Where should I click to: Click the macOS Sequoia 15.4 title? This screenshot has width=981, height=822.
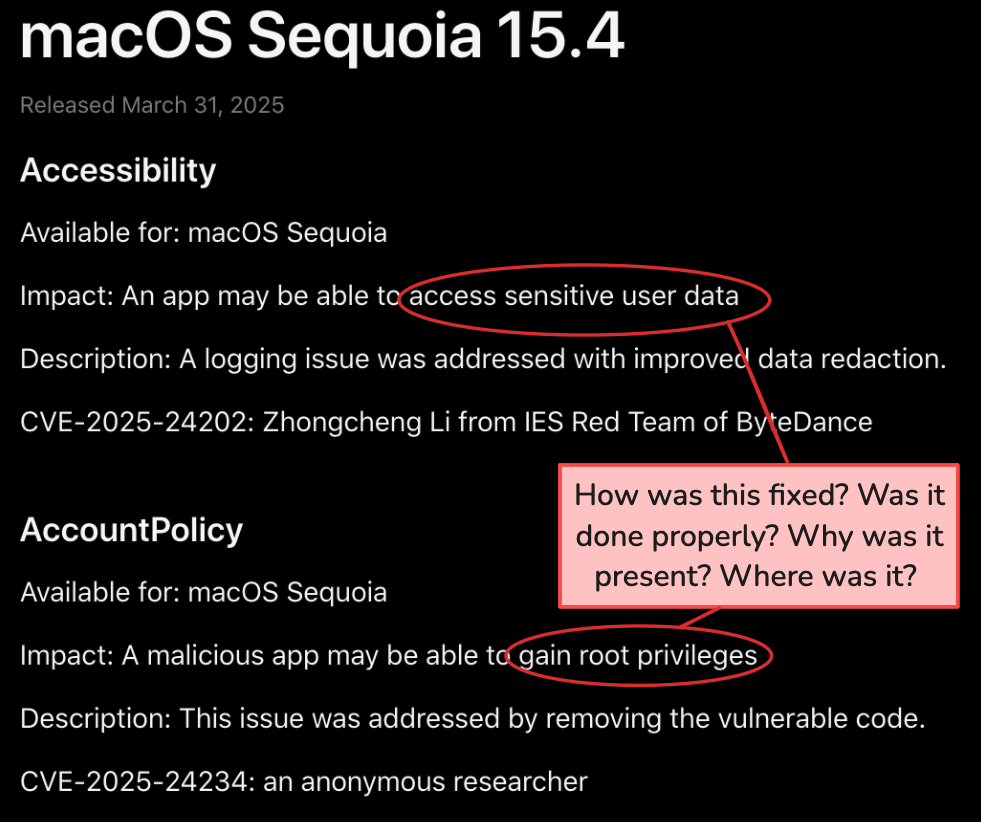tap(322, 36)
